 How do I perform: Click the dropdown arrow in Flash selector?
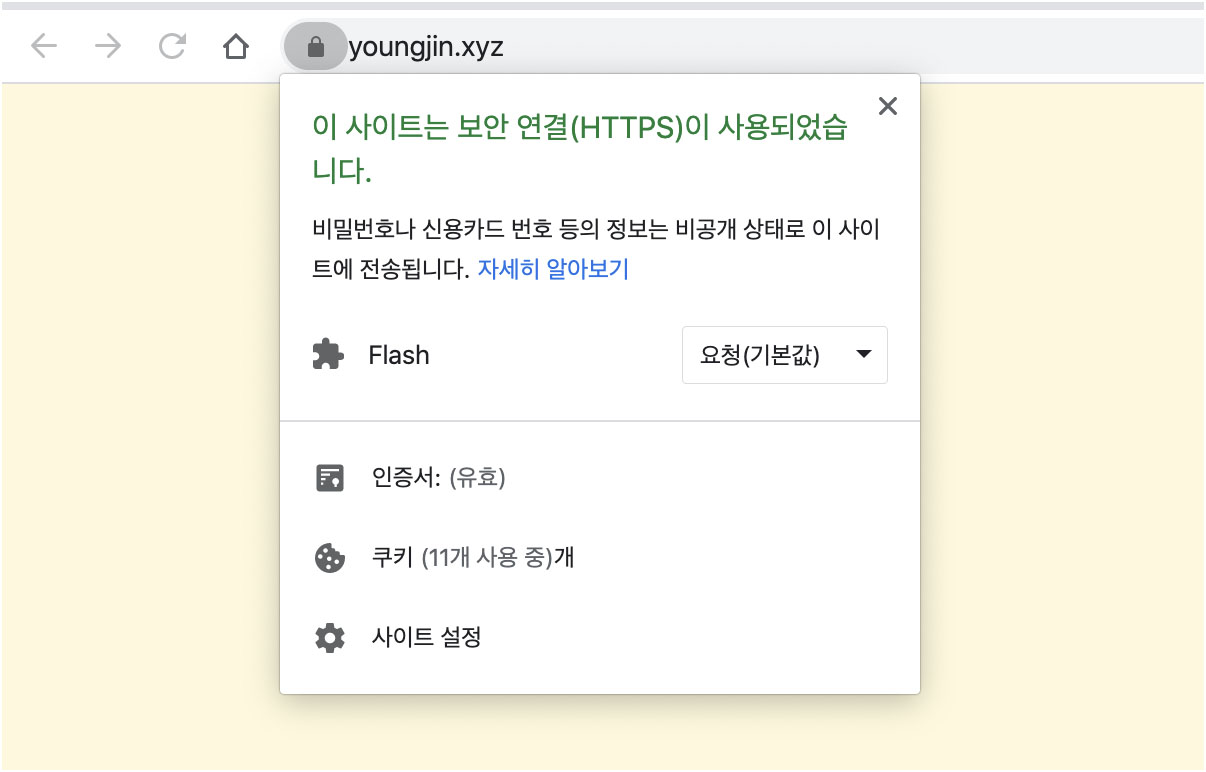click(x=864, y=355)
